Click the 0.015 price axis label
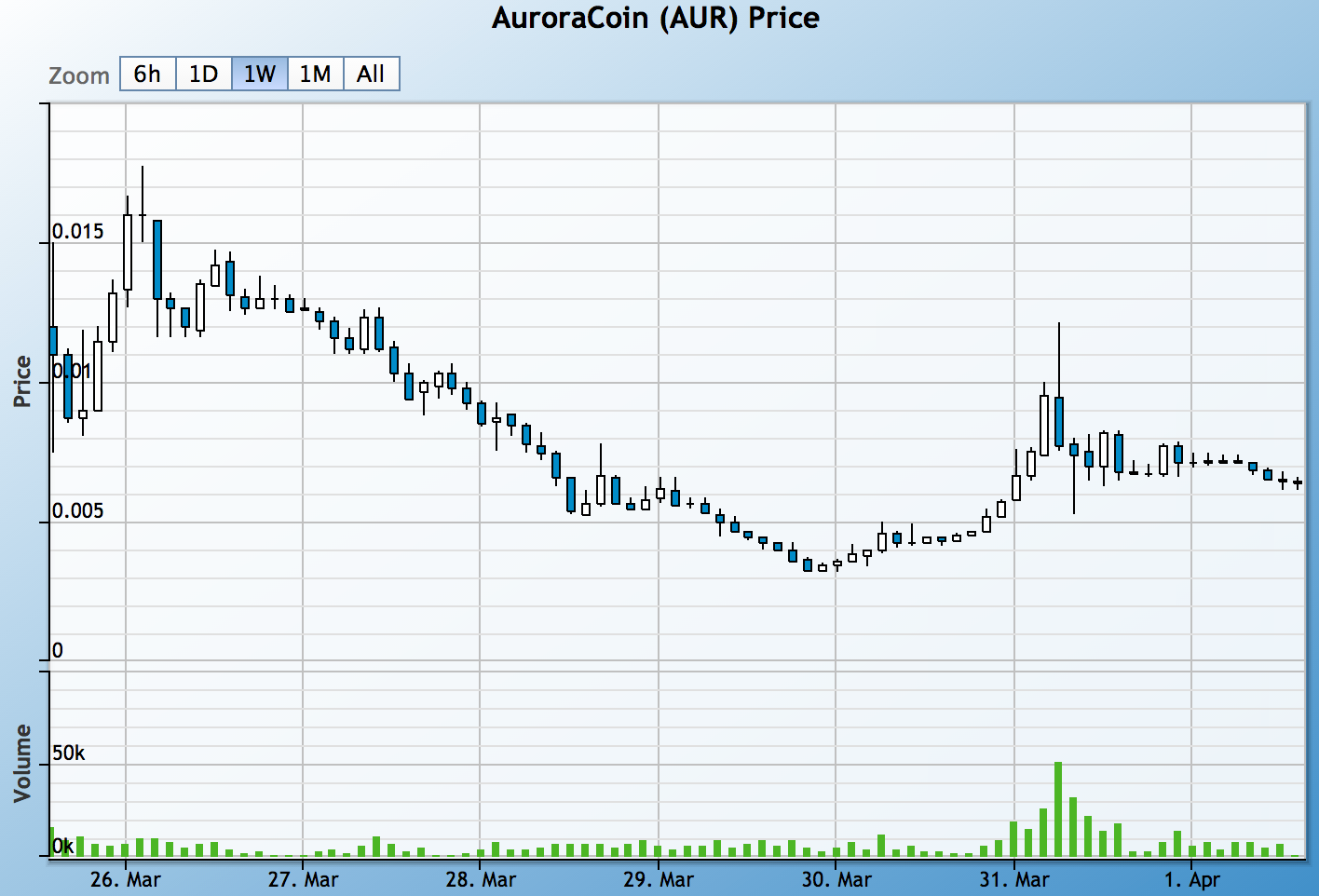 click(x=78, y=231)
